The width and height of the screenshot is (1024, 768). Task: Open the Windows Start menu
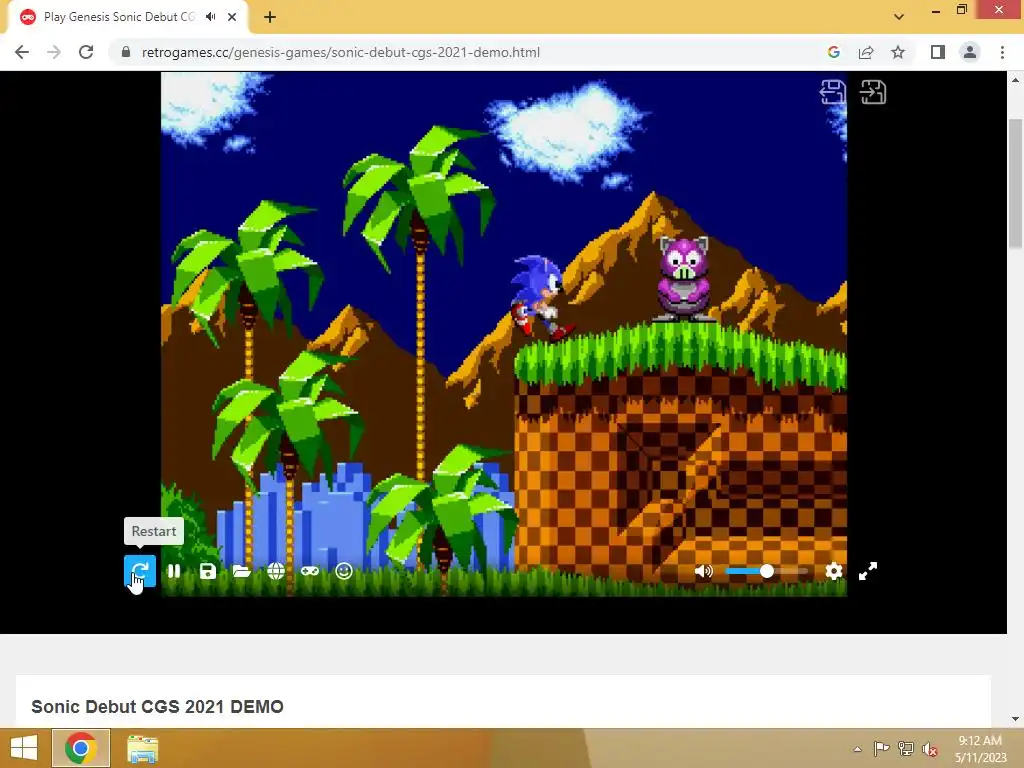24,748
